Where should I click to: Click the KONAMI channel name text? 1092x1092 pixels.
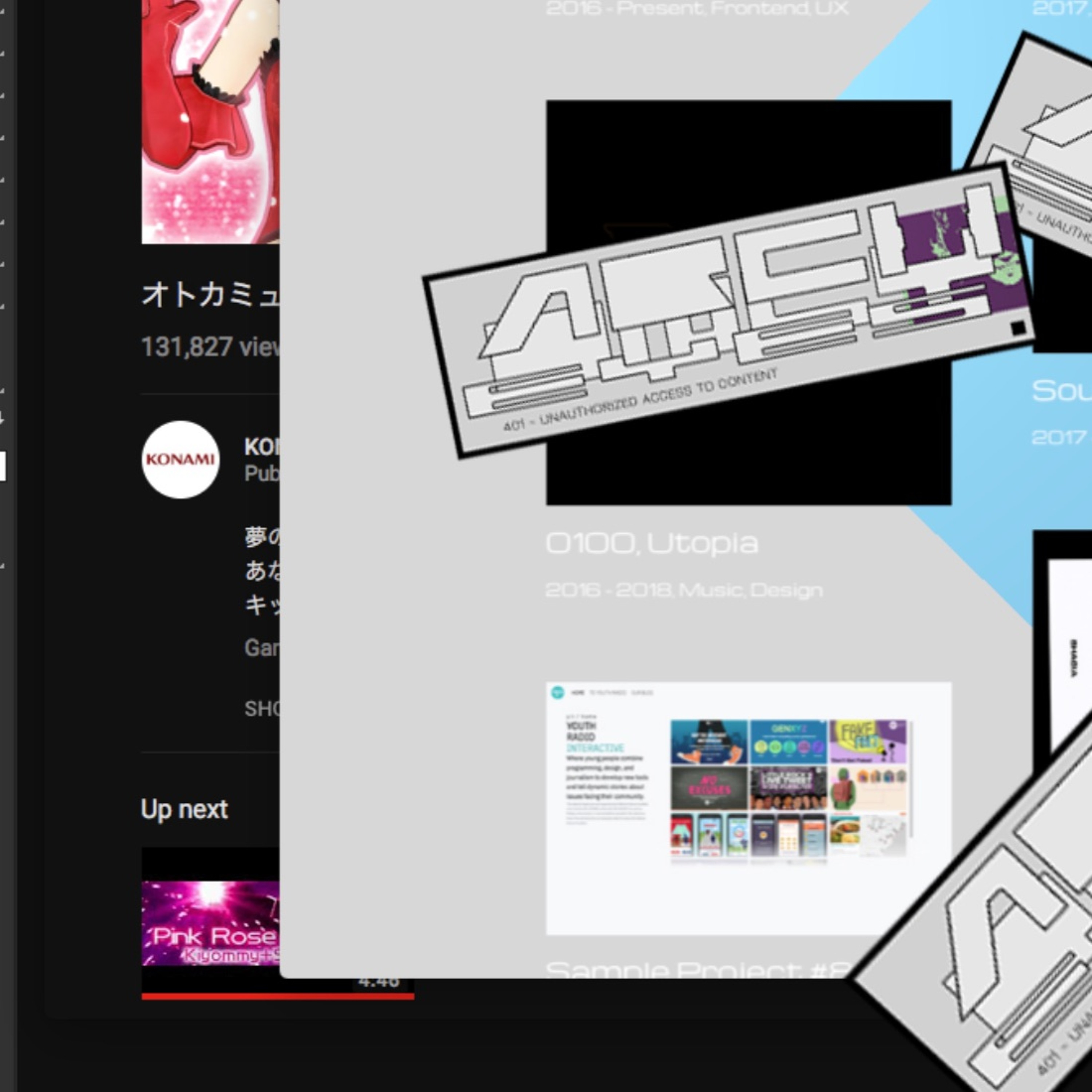tap(261, 447)
